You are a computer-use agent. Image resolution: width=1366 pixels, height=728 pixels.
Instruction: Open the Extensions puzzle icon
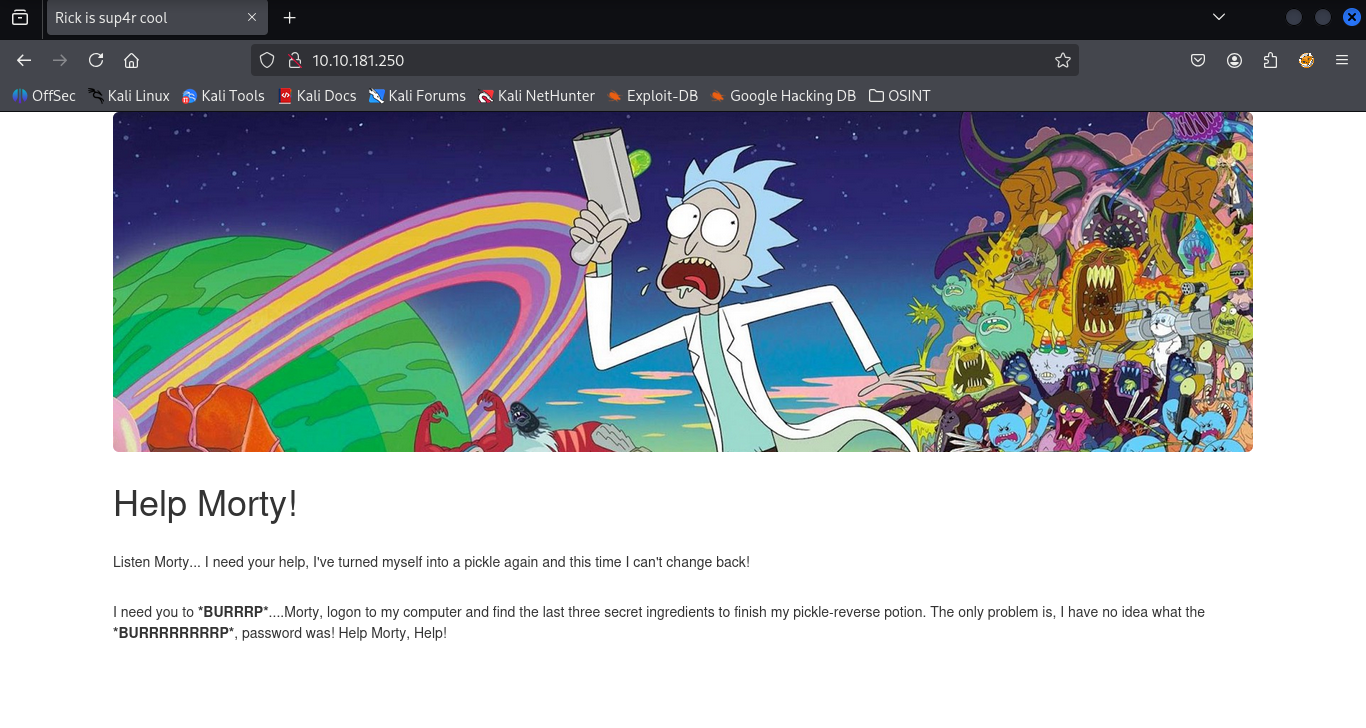coord(1270,60)
